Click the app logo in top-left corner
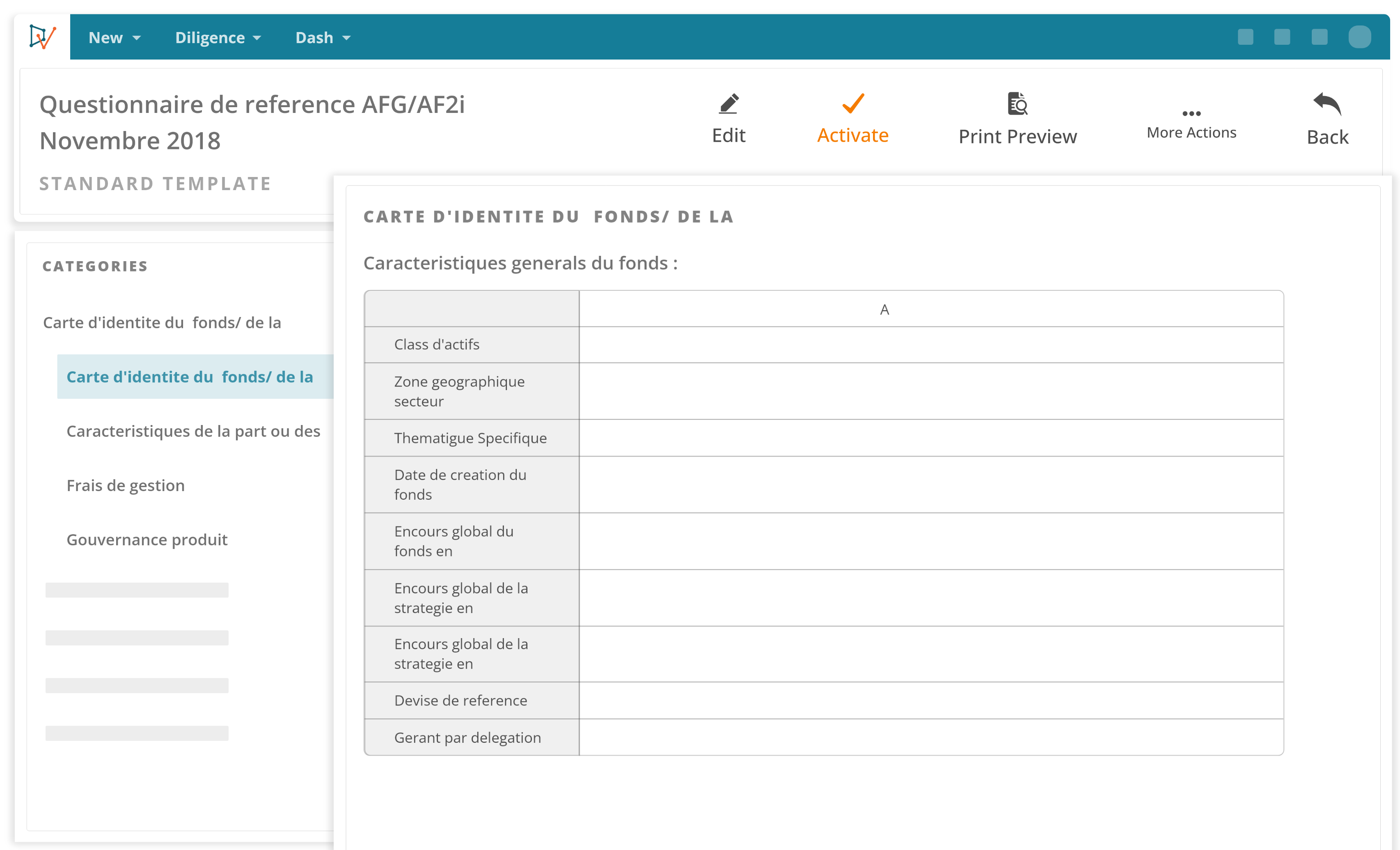The image size is (1400, 850). [43, 37]
